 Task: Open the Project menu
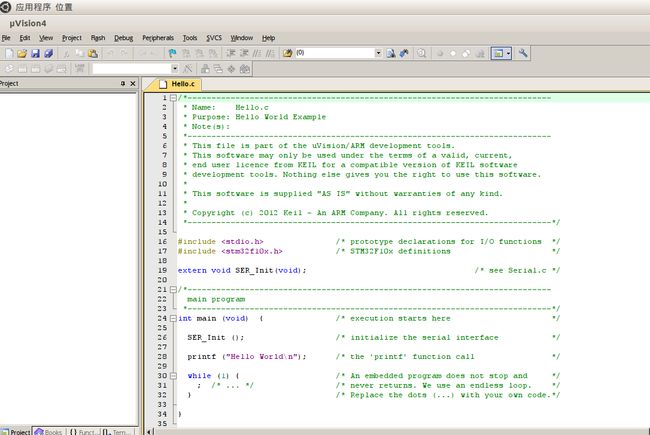72,38
